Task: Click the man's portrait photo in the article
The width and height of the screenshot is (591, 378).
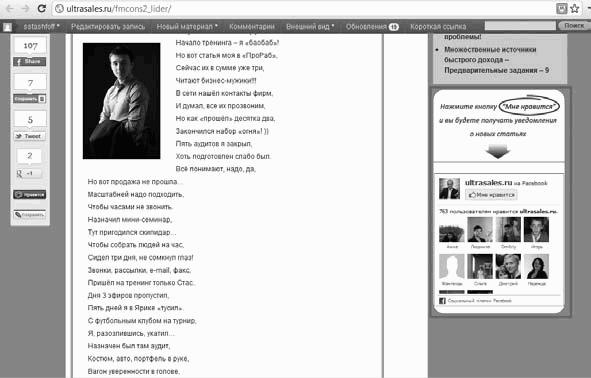Action: (x=121, y=101)
